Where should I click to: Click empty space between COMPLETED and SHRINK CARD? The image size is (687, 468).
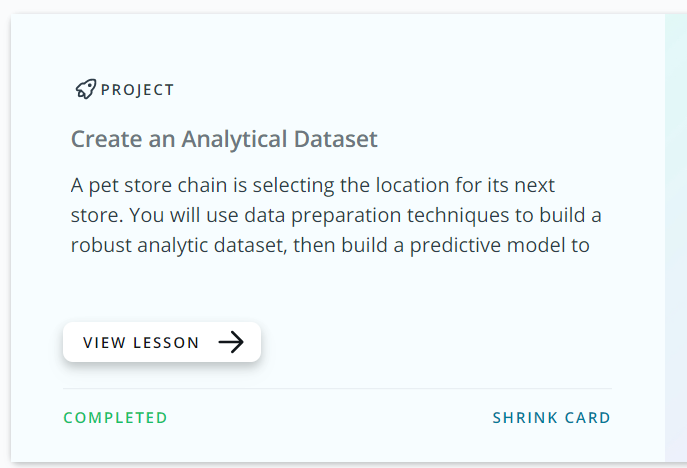tap(330, 418)
